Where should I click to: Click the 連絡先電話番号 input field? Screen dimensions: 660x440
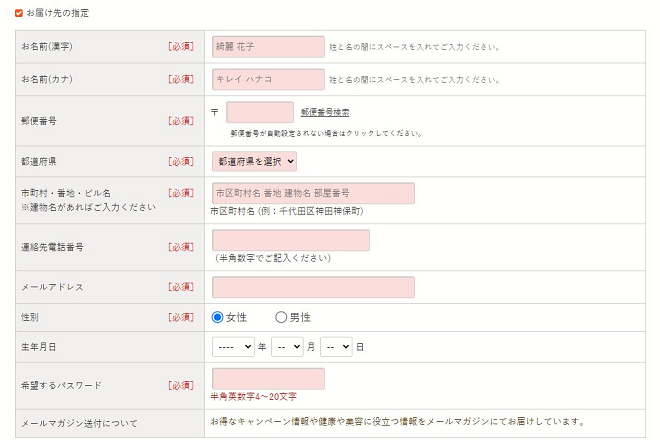tap(291, 240)
